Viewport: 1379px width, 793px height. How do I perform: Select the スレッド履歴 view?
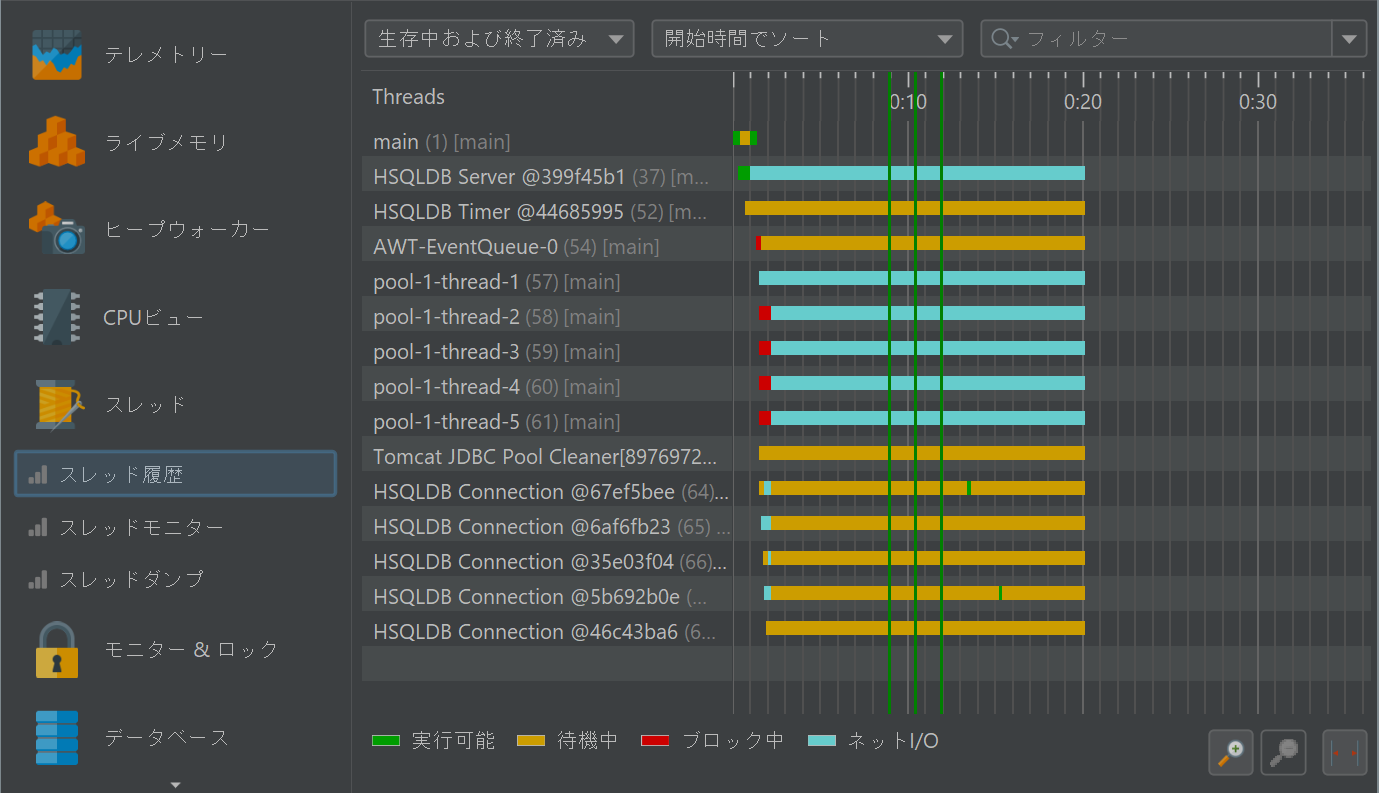[175, 474]
